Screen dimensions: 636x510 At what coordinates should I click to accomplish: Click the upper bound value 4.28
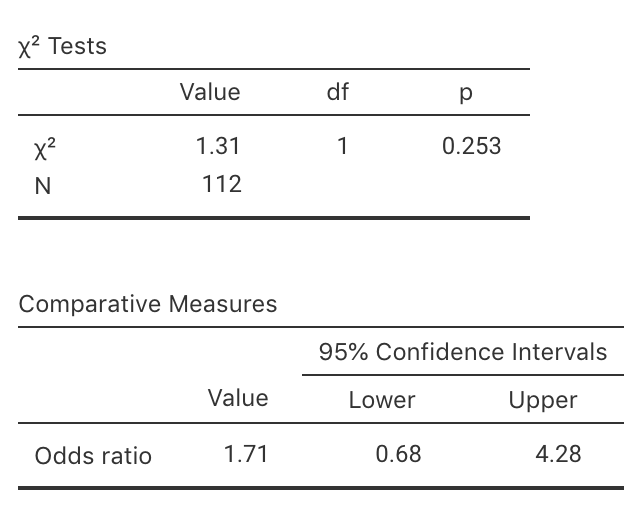click(x=558, y=454)
